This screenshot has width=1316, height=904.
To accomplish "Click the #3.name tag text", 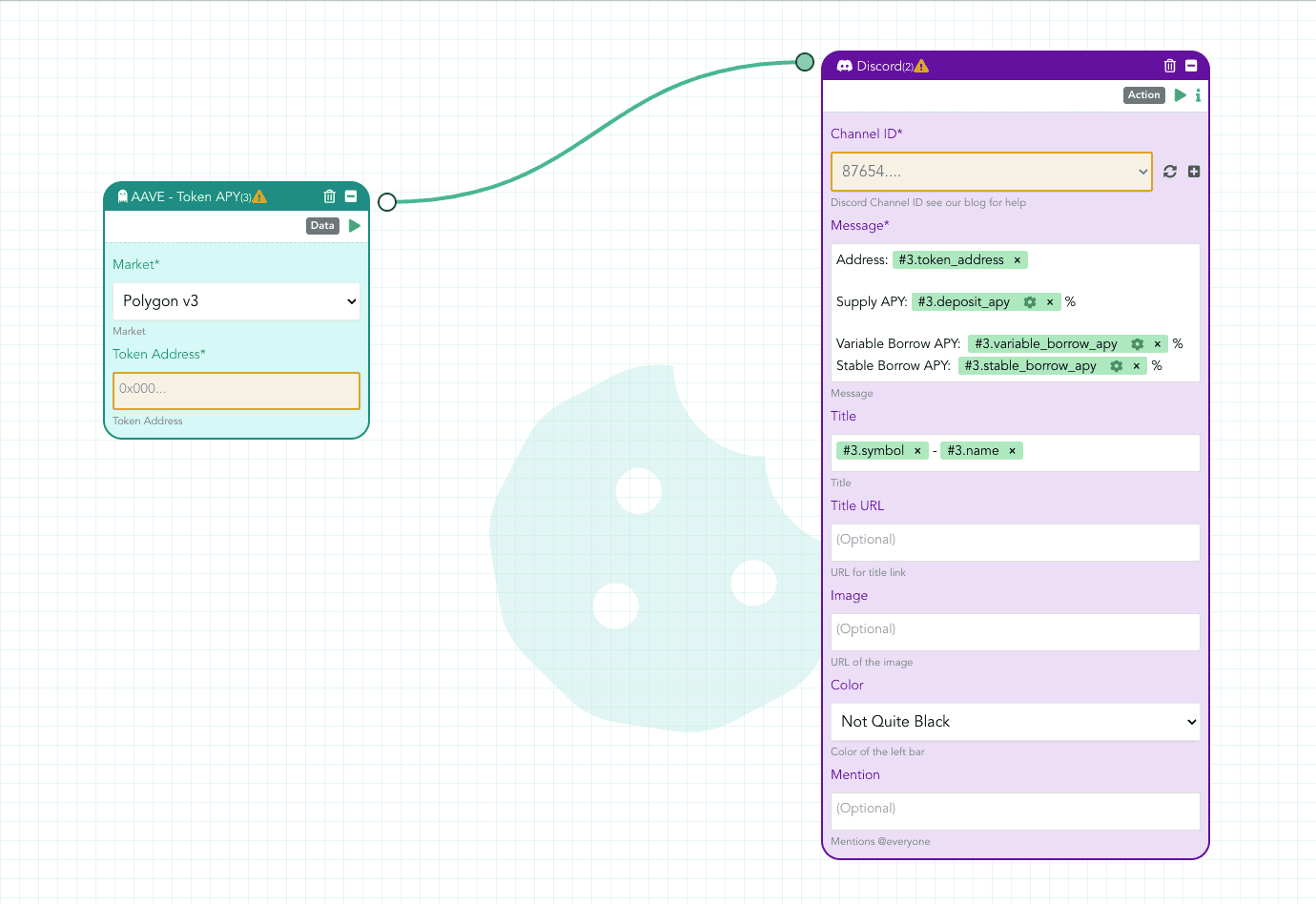I will click(973, 451).
